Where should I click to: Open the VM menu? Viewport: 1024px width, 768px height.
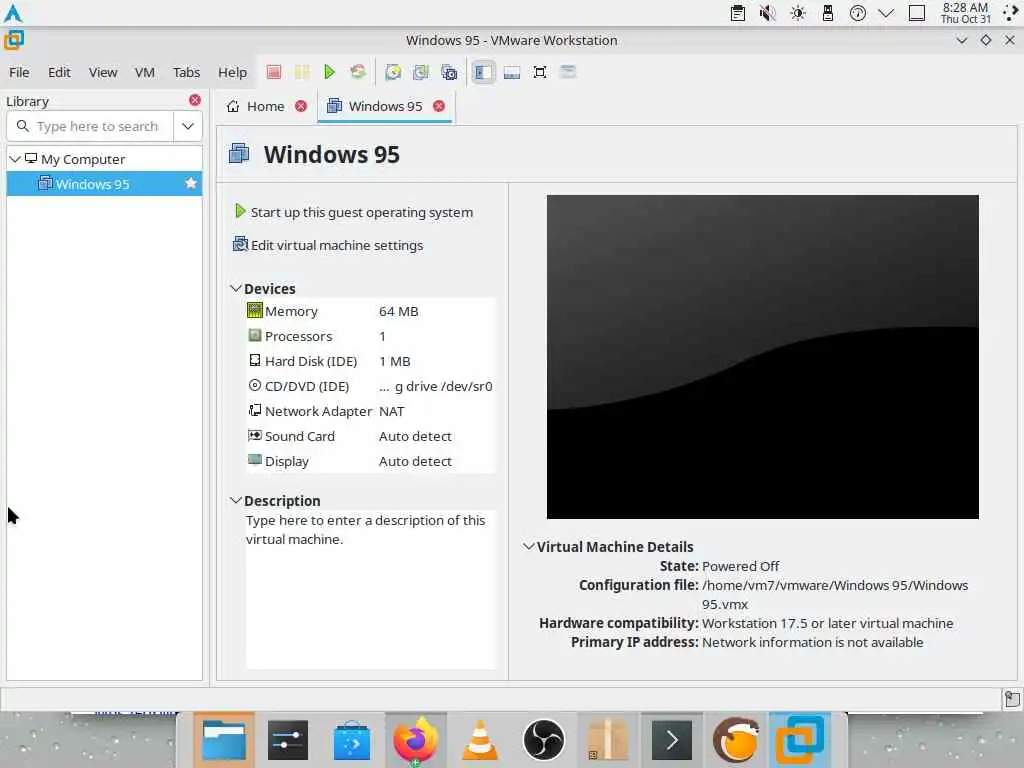[x=144, y=72]
